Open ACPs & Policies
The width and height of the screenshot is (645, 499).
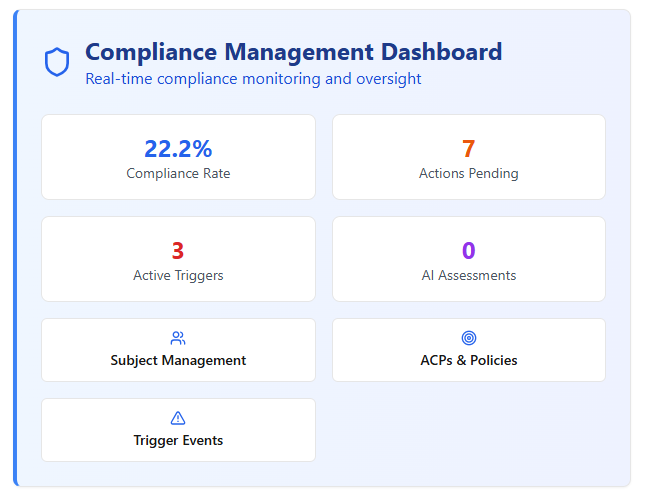469,350
